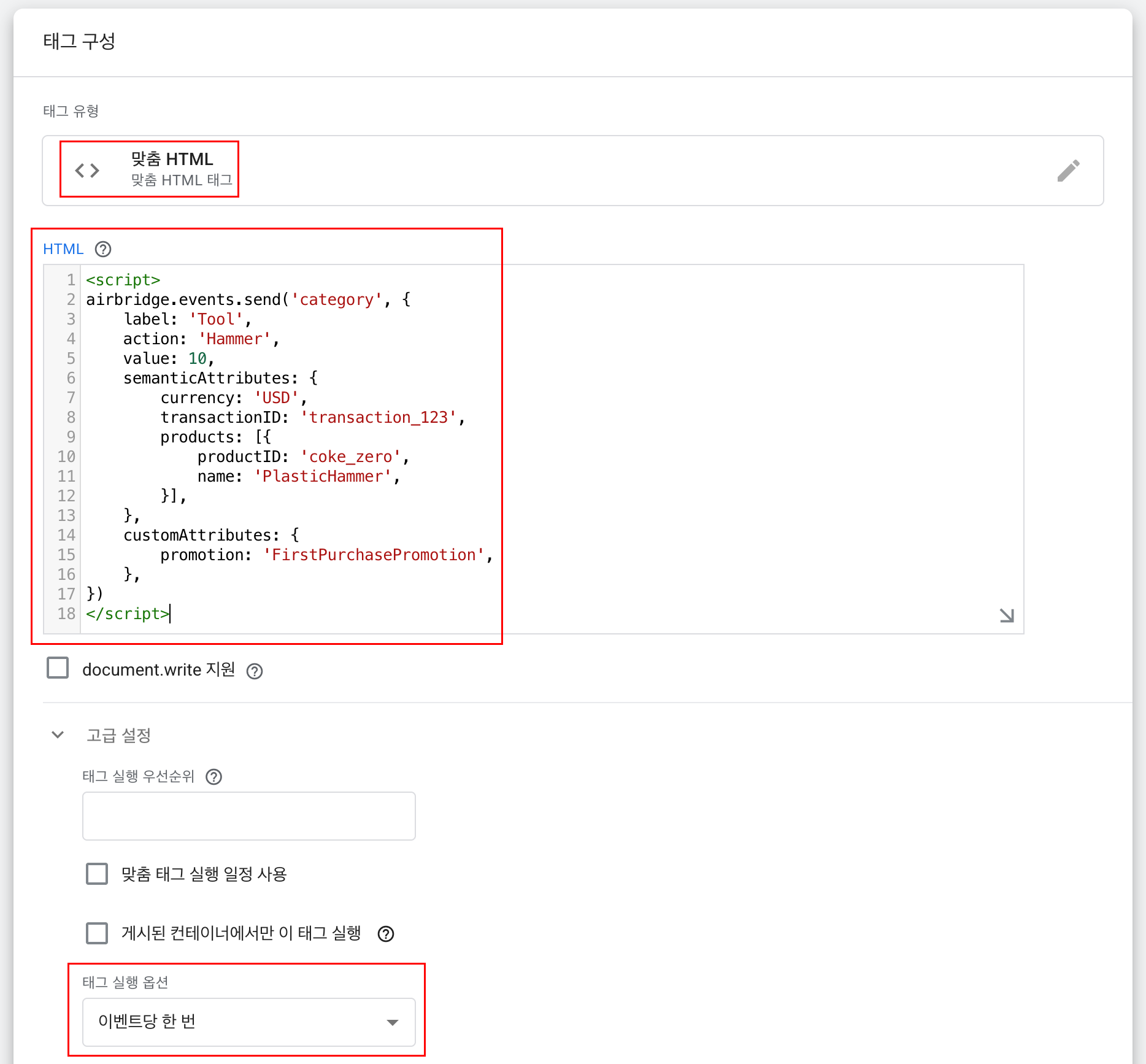Enable the document.write 지원 checkbox
The height and width of the screenshot is (1064, 1146).
click(58, 668)
